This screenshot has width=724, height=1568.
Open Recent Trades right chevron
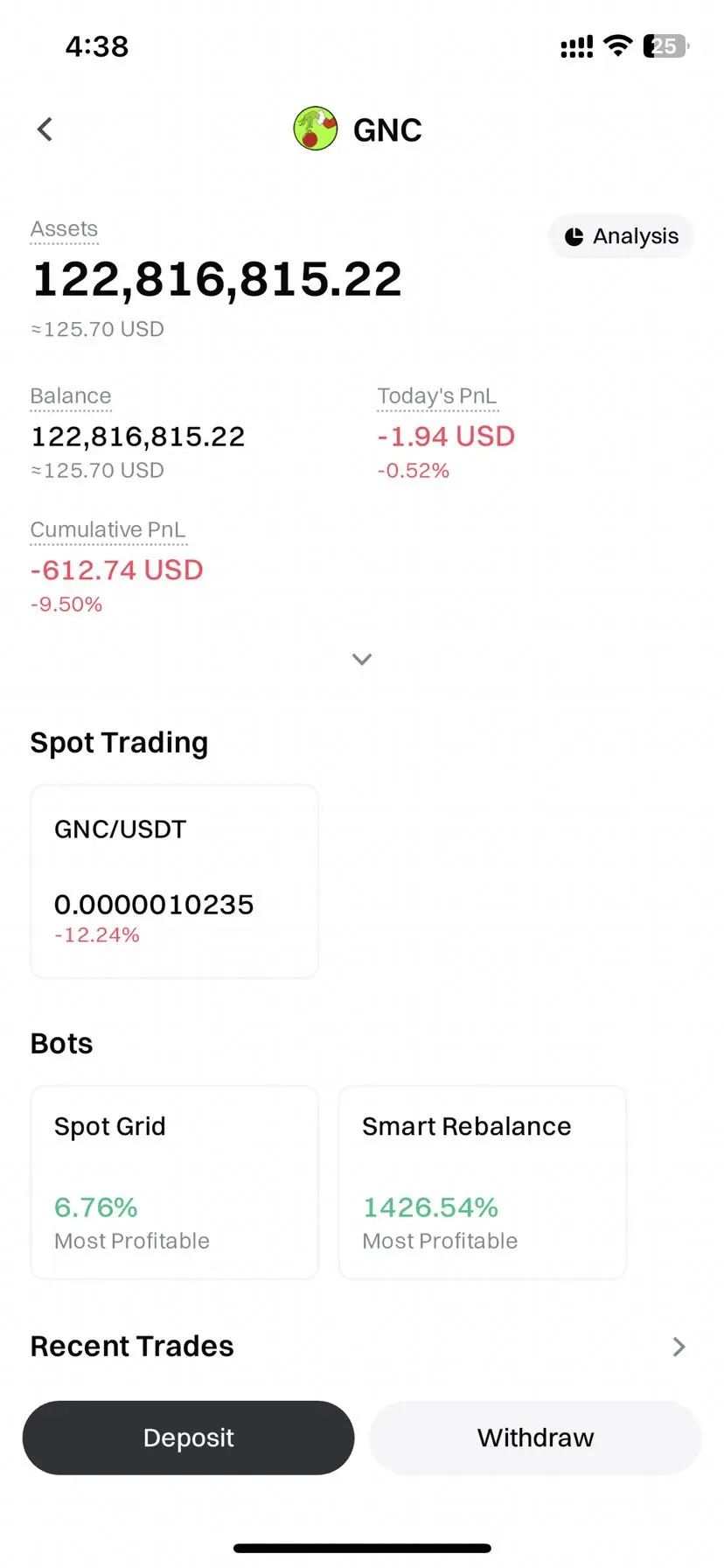click(679, 1347)
